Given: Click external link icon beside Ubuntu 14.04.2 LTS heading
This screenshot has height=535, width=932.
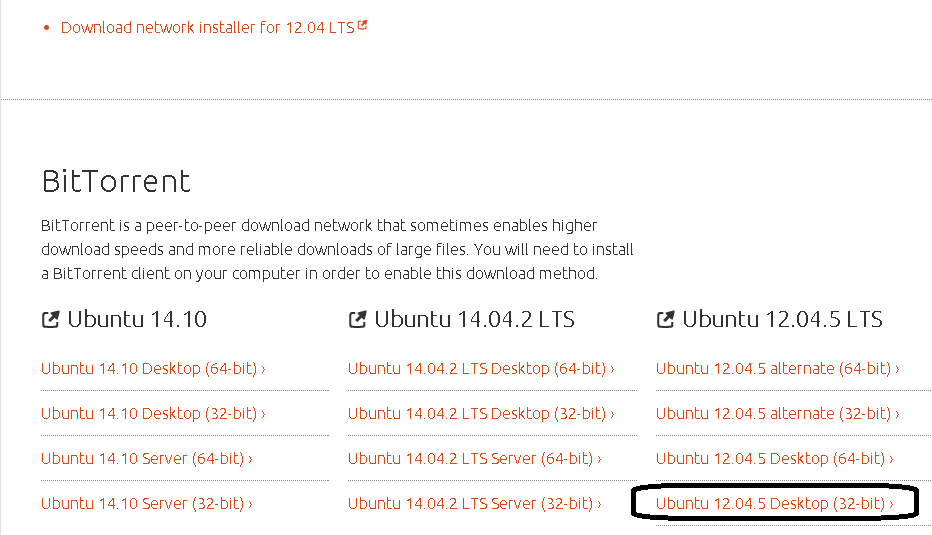Looking at the screenshot, I should [357, 321].
